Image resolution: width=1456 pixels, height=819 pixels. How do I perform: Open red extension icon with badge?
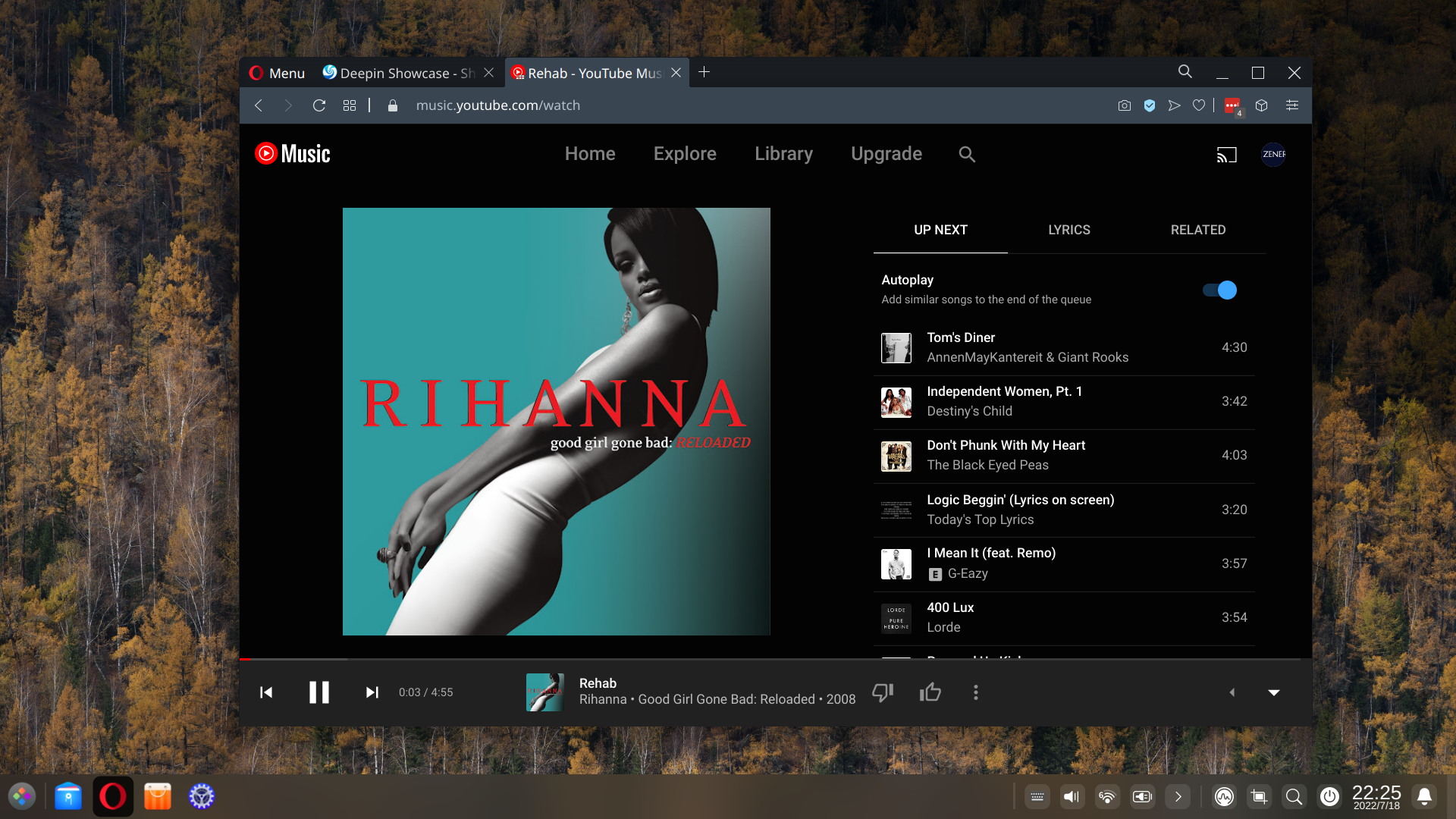coord(1233,106)
